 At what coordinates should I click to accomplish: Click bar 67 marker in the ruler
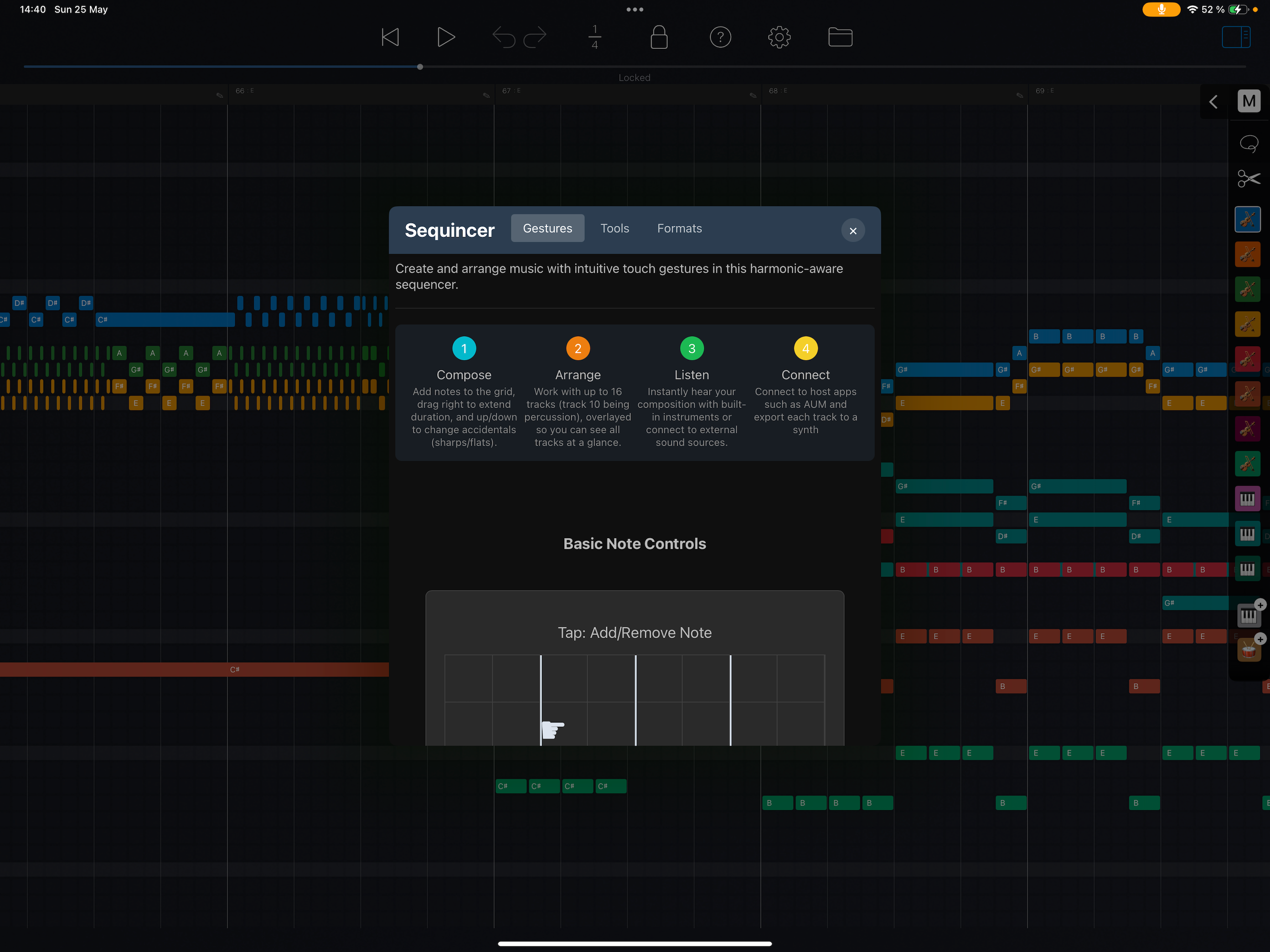(x=511, y=91)
